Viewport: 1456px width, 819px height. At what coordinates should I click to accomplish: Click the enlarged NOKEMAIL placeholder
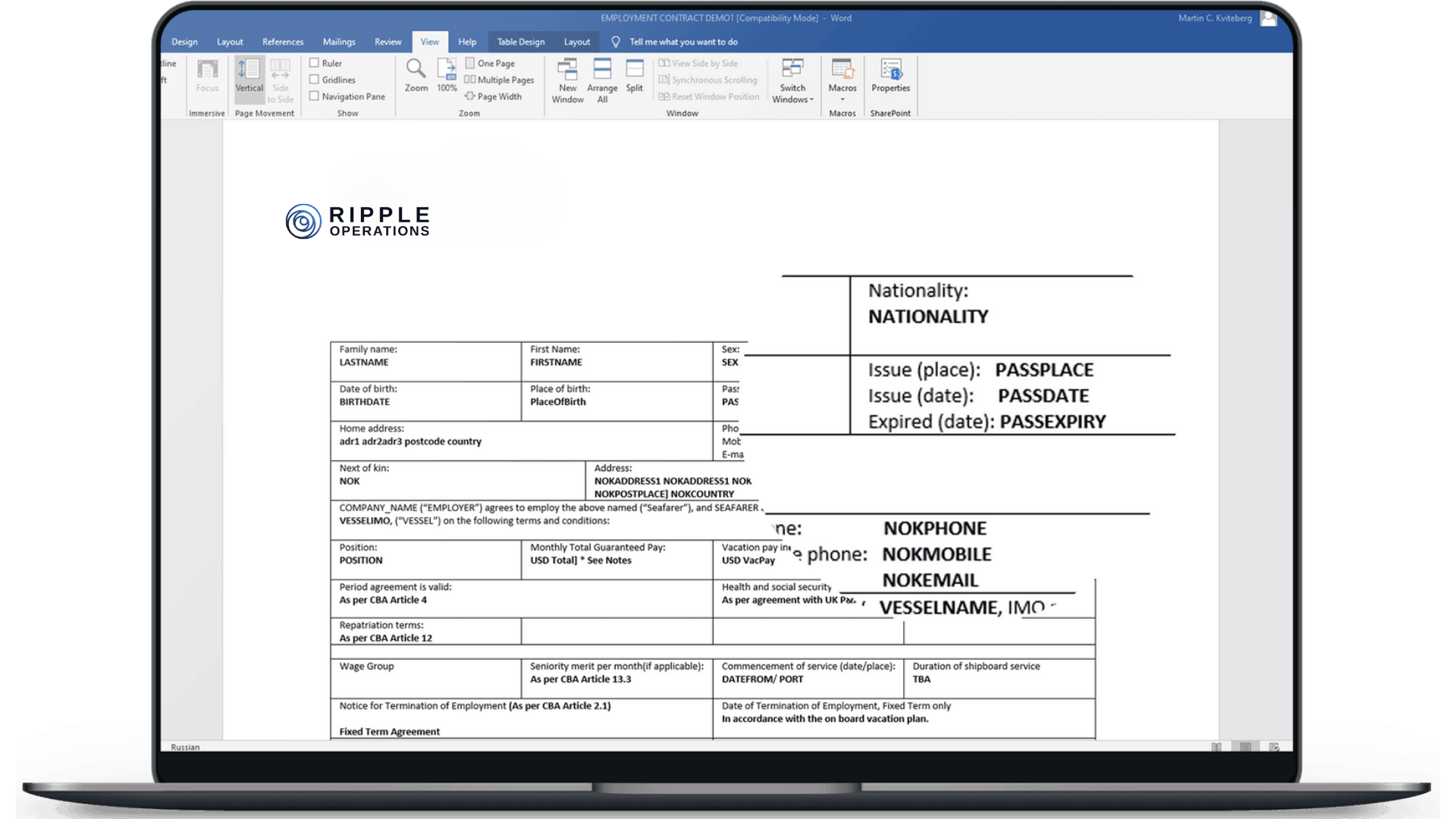point(930,580)
